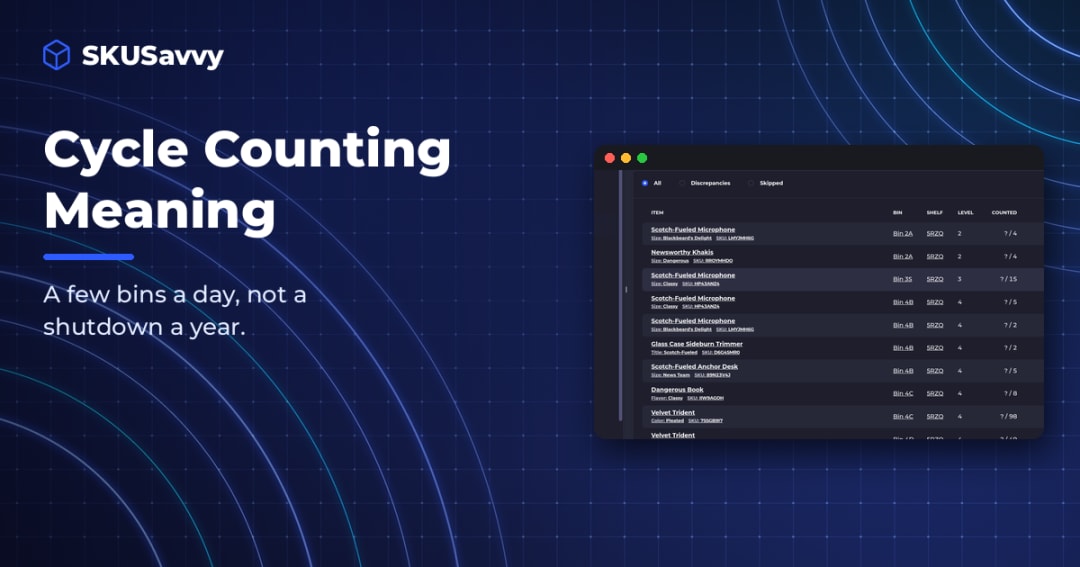Open the Newsworthy Khakis item link
Image resolution: width=1080 pixels, height=567 pixels.
[682, 252]
